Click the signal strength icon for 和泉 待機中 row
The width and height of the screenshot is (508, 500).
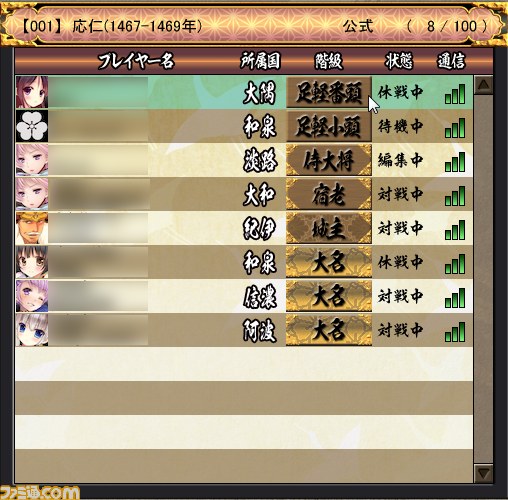(x=455, y=128)
